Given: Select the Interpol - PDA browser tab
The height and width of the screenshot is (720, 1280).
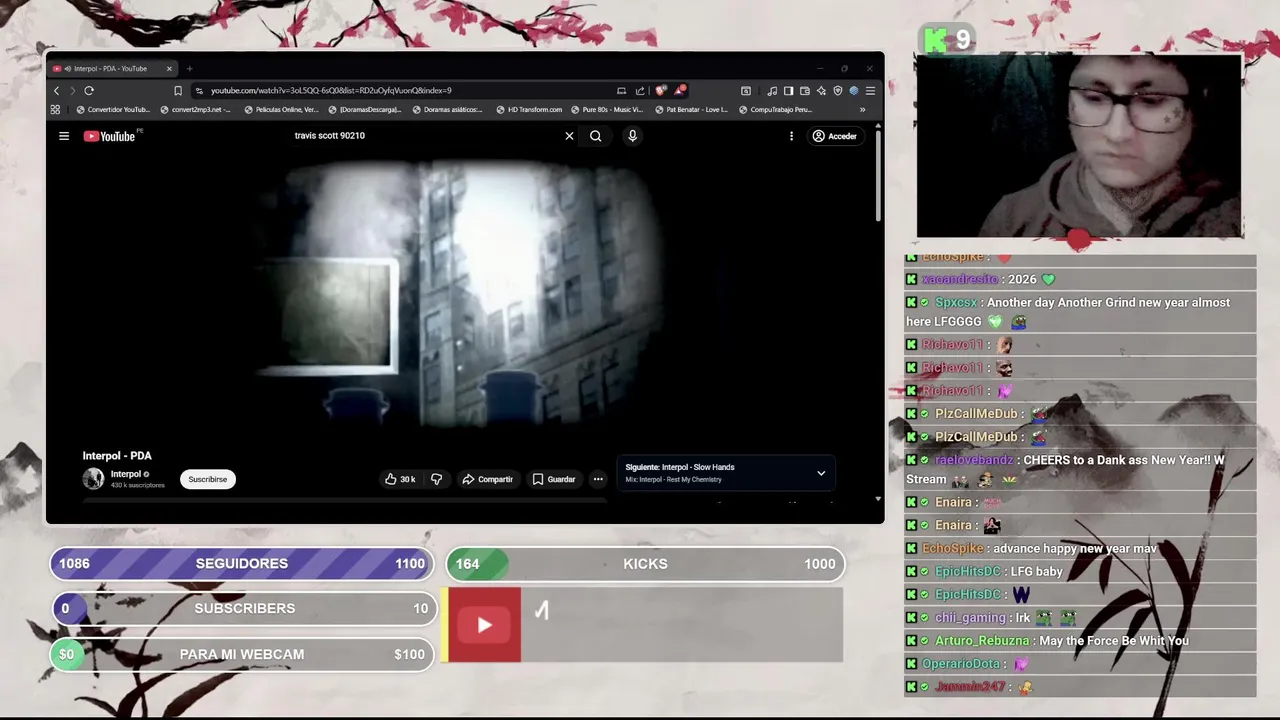Looking at the screenshot, I should coord(112,69).
